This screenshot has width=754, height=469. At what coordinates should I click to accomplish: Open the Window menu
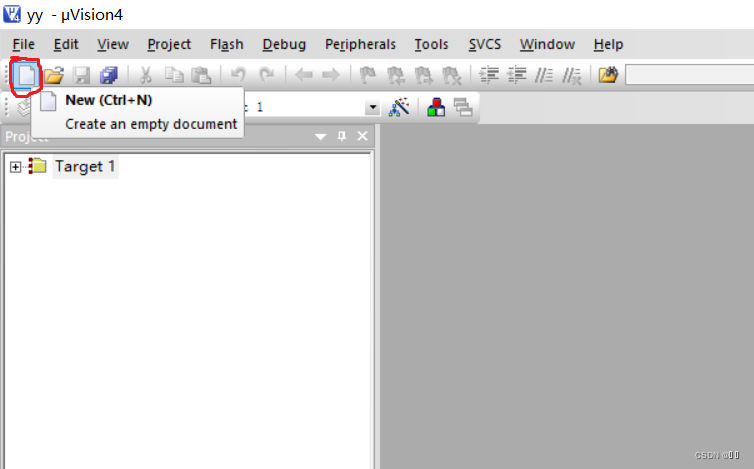point(547,44)
